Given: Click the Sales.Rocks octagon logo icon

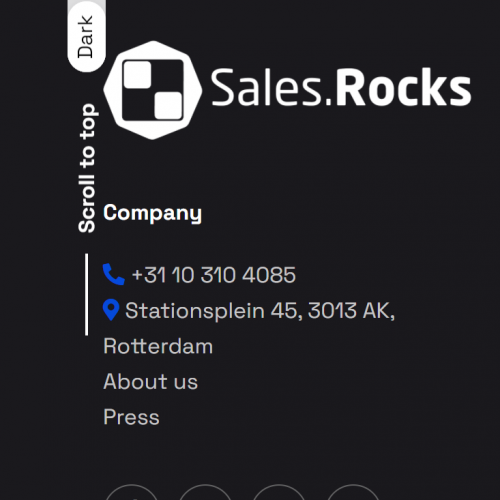Looking at the screenshot, I should [153, 90].
